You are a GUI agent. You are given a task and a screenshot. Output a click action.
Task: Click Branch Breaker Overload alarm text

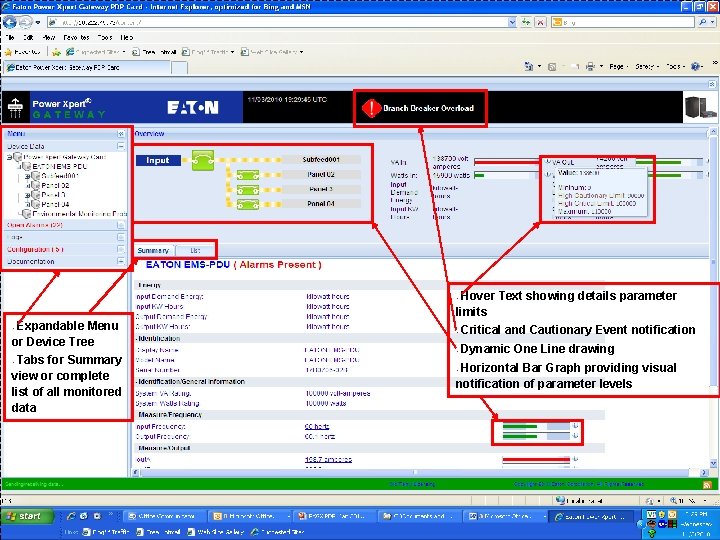coord(428,108)
